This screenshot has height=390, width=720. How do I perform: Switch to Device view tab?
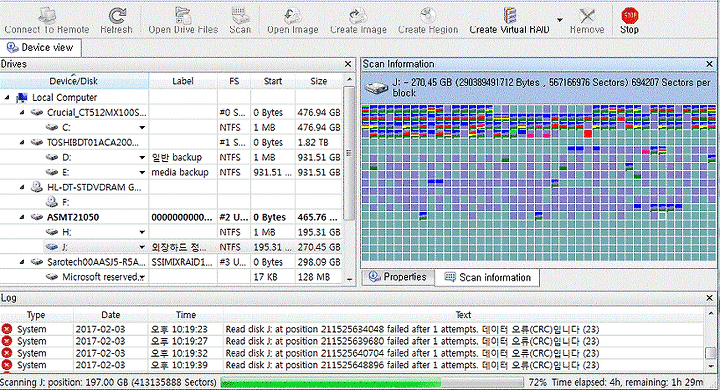click(40, 48)
